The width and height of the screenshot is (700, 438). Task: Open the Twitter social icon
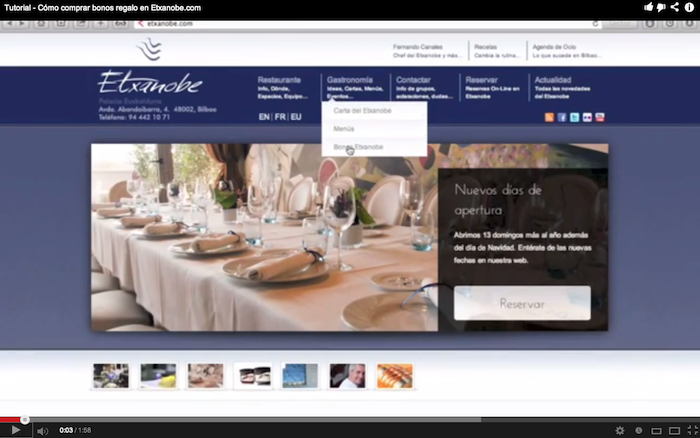tap(575, 117)
